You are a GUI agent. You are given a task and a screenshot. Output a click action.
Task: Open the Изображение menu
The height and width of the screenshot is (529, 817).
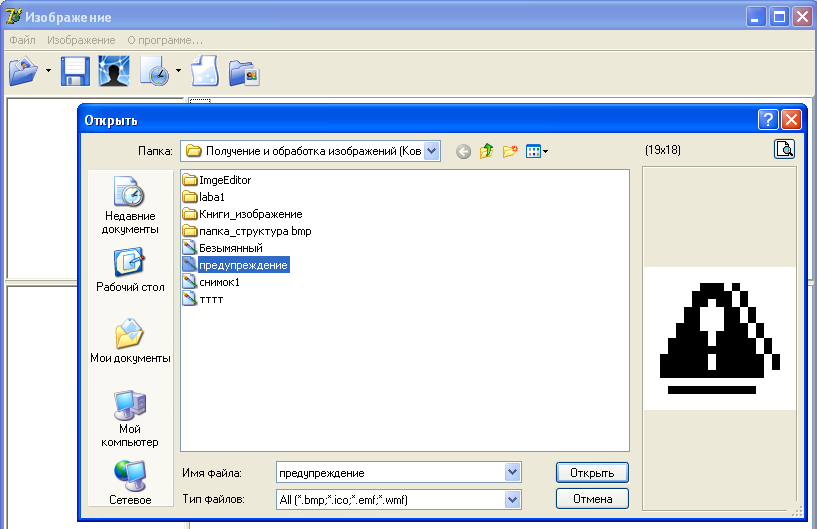[81, 40]
